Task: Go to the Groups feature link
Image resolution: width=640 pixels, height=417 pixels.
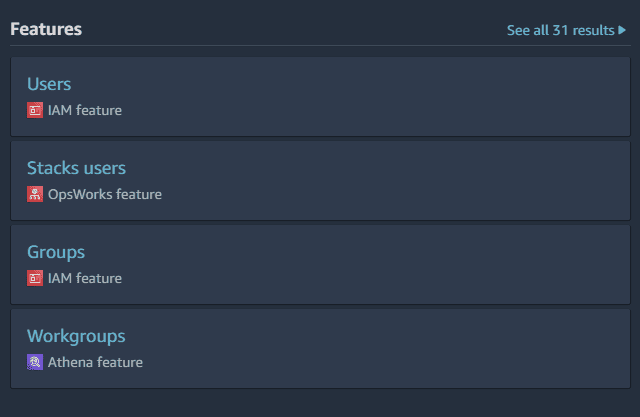Action: tap(56, 252)
